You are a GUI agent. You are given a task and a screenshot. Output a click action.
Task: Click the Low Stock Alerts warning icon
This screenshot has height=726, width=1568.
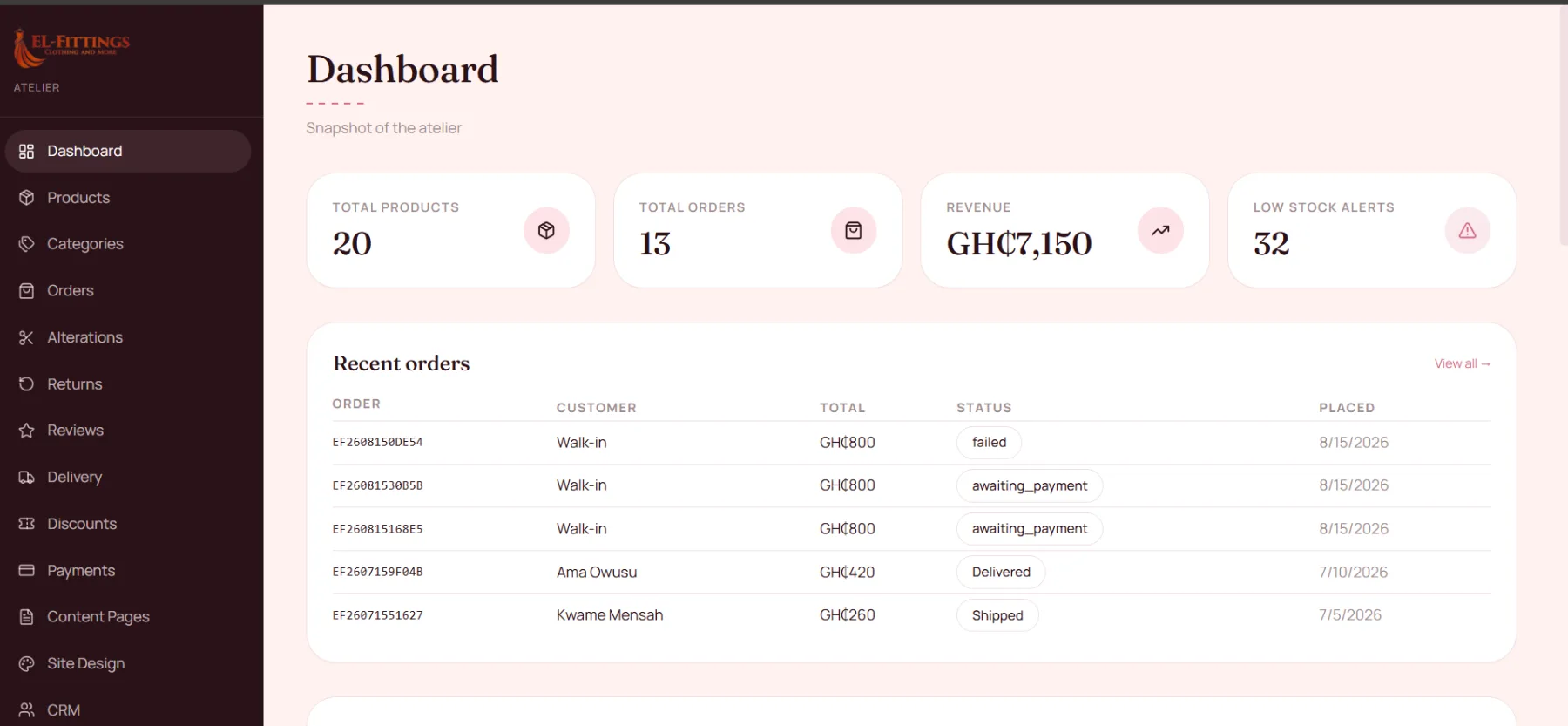(1468, 231)
